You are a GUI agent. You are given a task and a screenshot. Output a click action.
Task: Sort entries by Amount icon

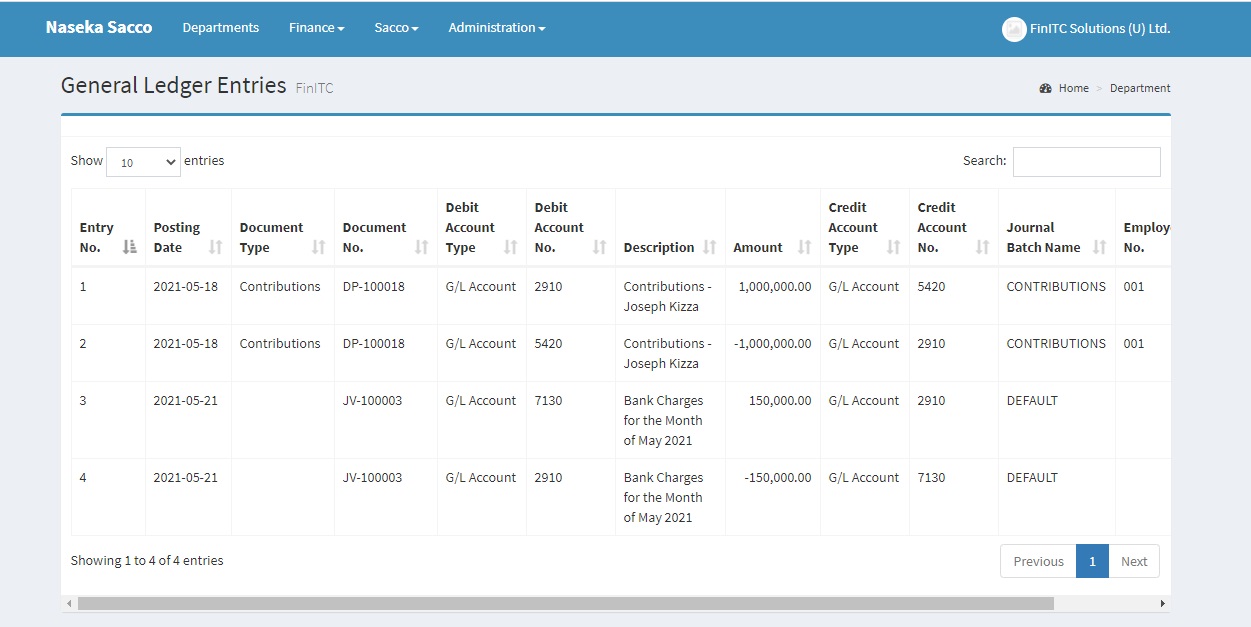pyautogui.click(x=804, y=247)
